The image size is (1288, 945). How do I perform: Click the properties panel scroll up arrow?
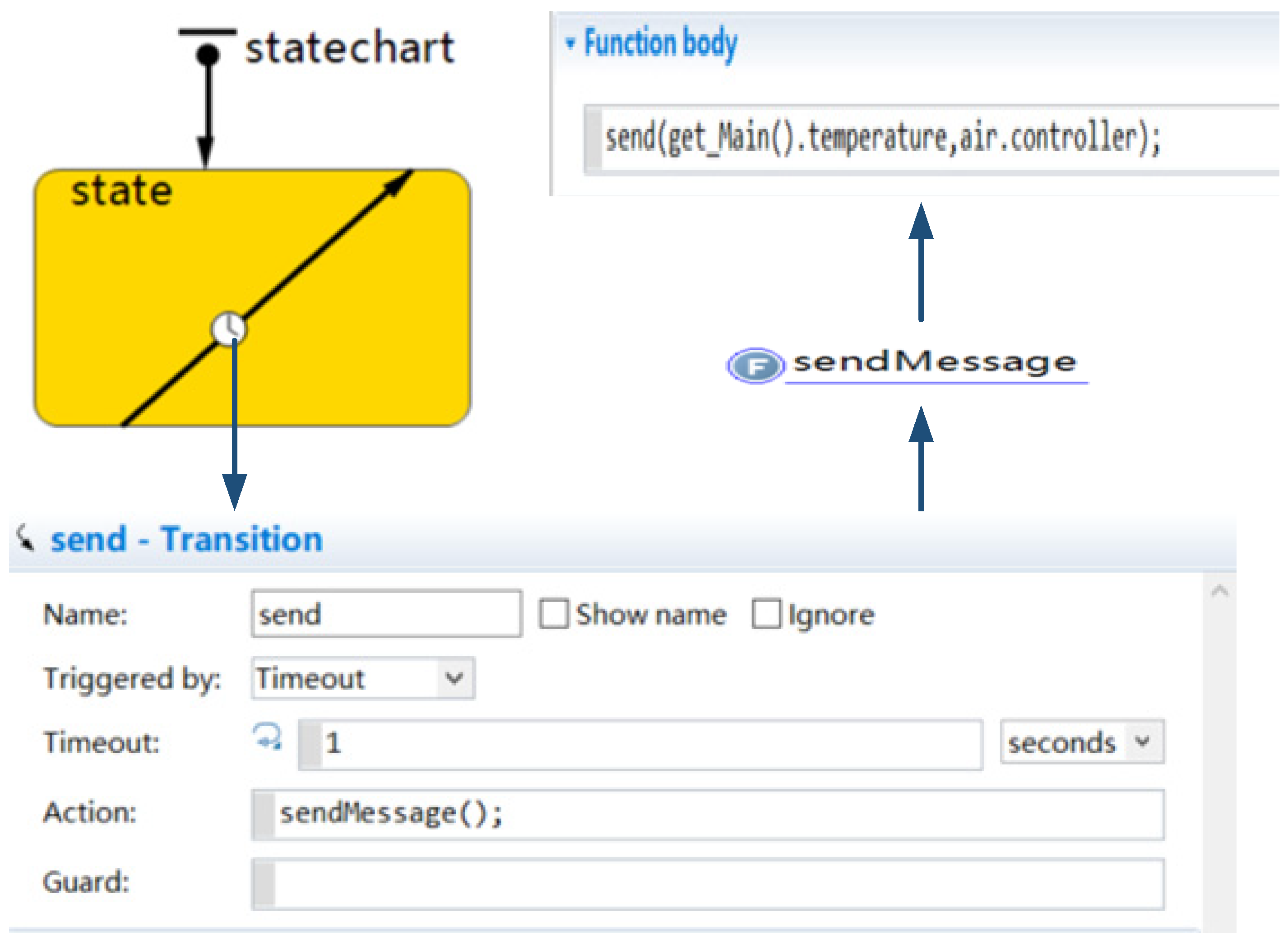pyautogui.click(x=1219, y=591)
